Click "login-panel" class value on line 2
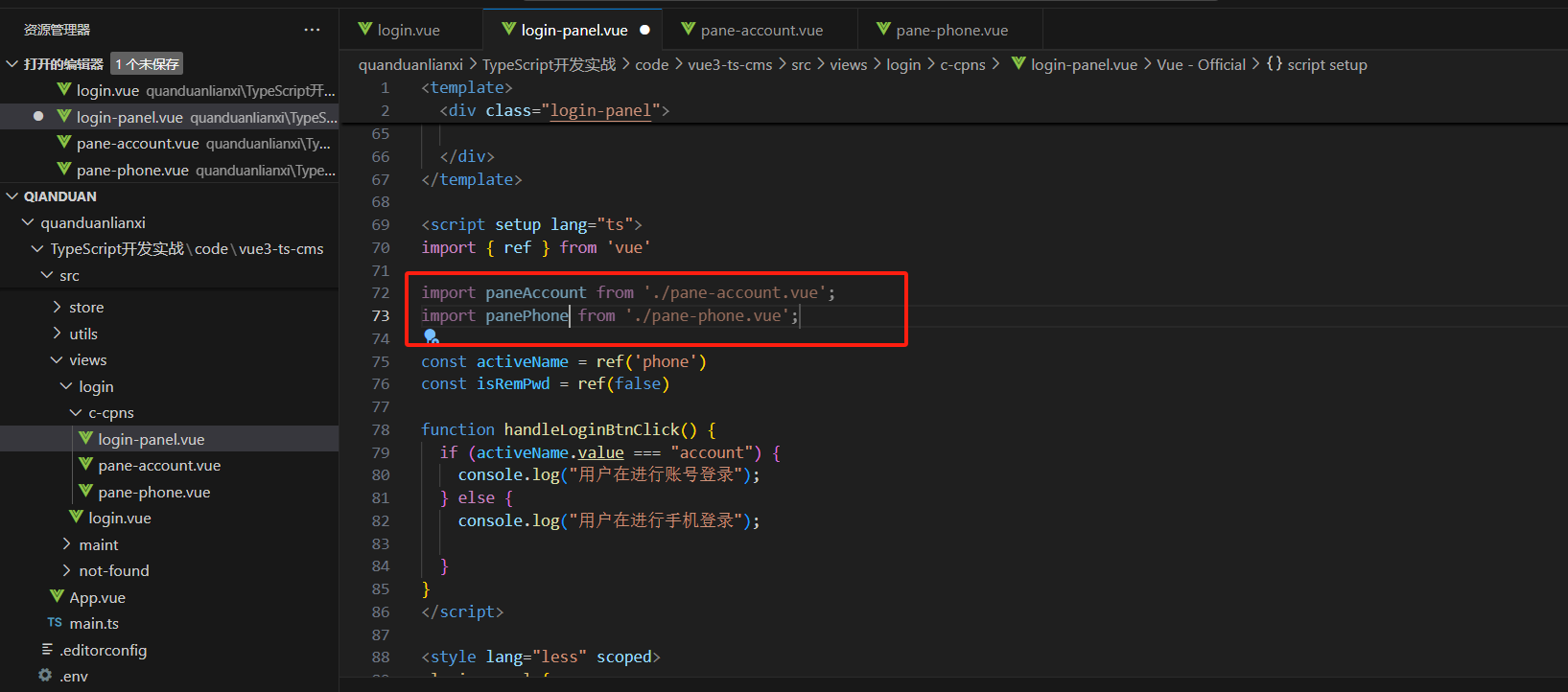Screen dimensions: 1568x692 (601, 110)
